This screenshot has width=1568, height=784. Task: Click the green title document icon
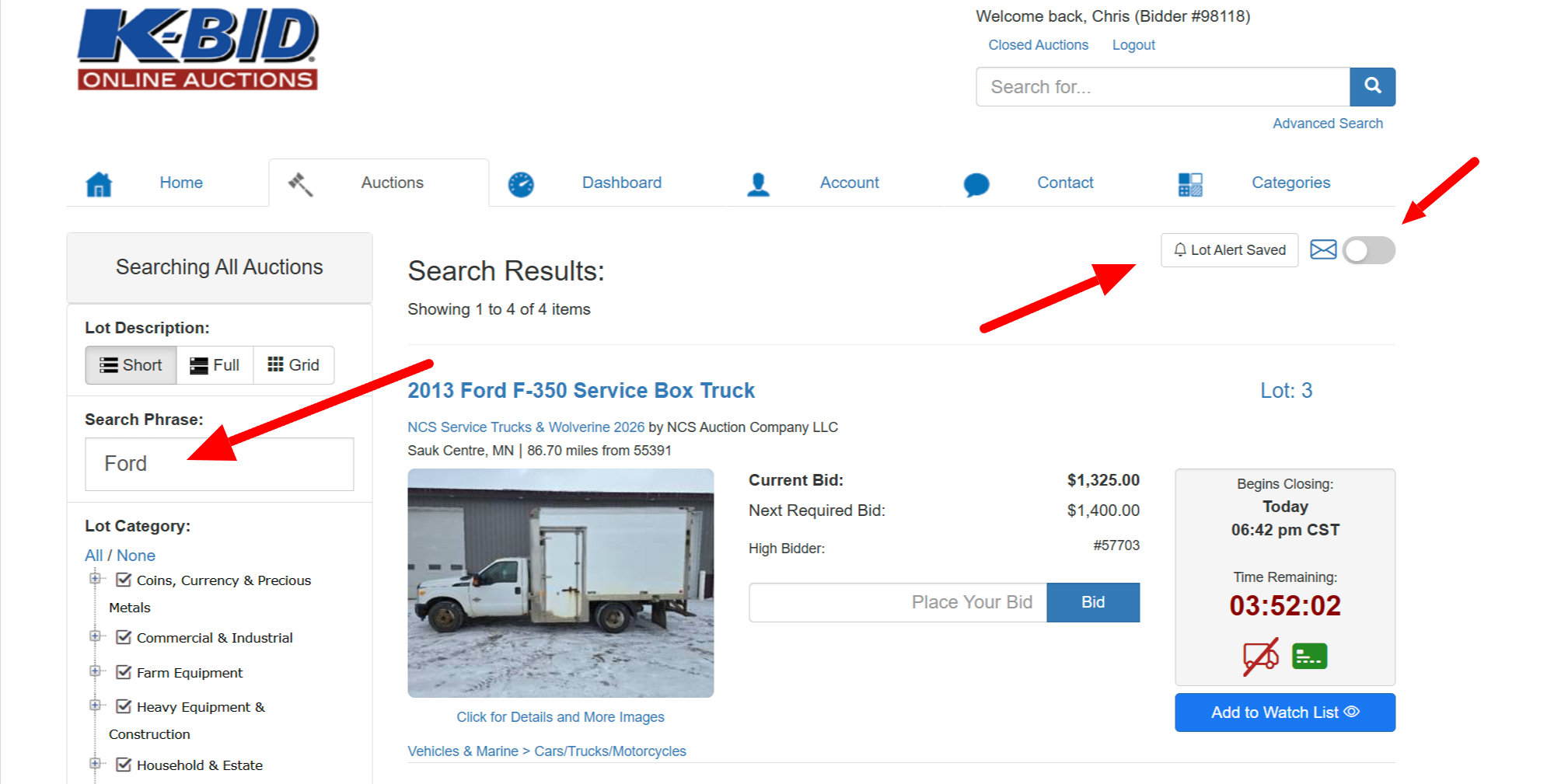click(1309, 657)
